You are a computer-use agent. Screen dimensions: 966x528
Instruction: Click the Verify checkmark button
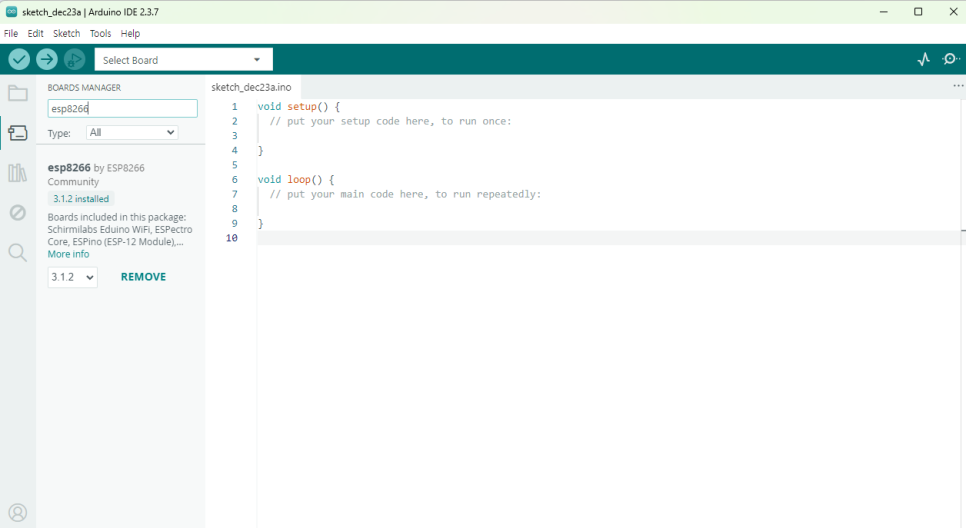[19, 60]
